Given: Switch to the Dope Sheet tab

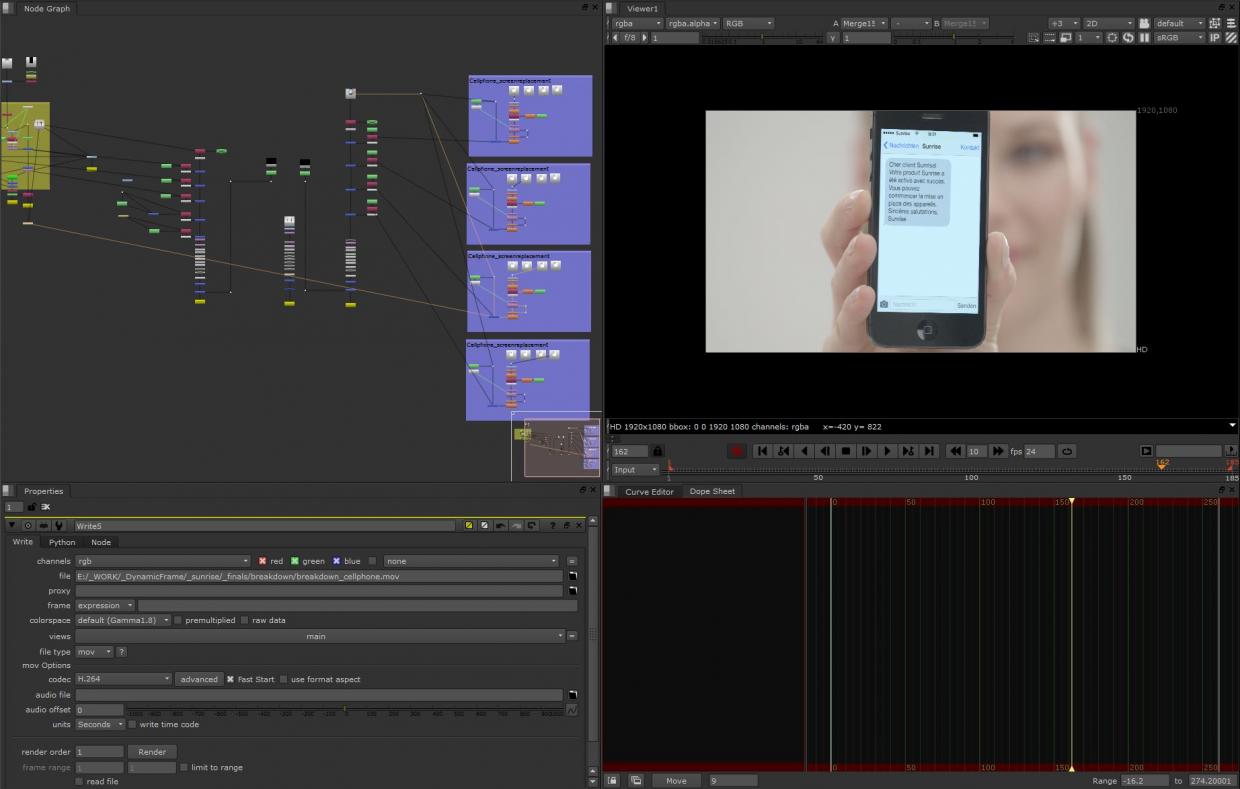Looking at the screenshot, I should 712,491.
